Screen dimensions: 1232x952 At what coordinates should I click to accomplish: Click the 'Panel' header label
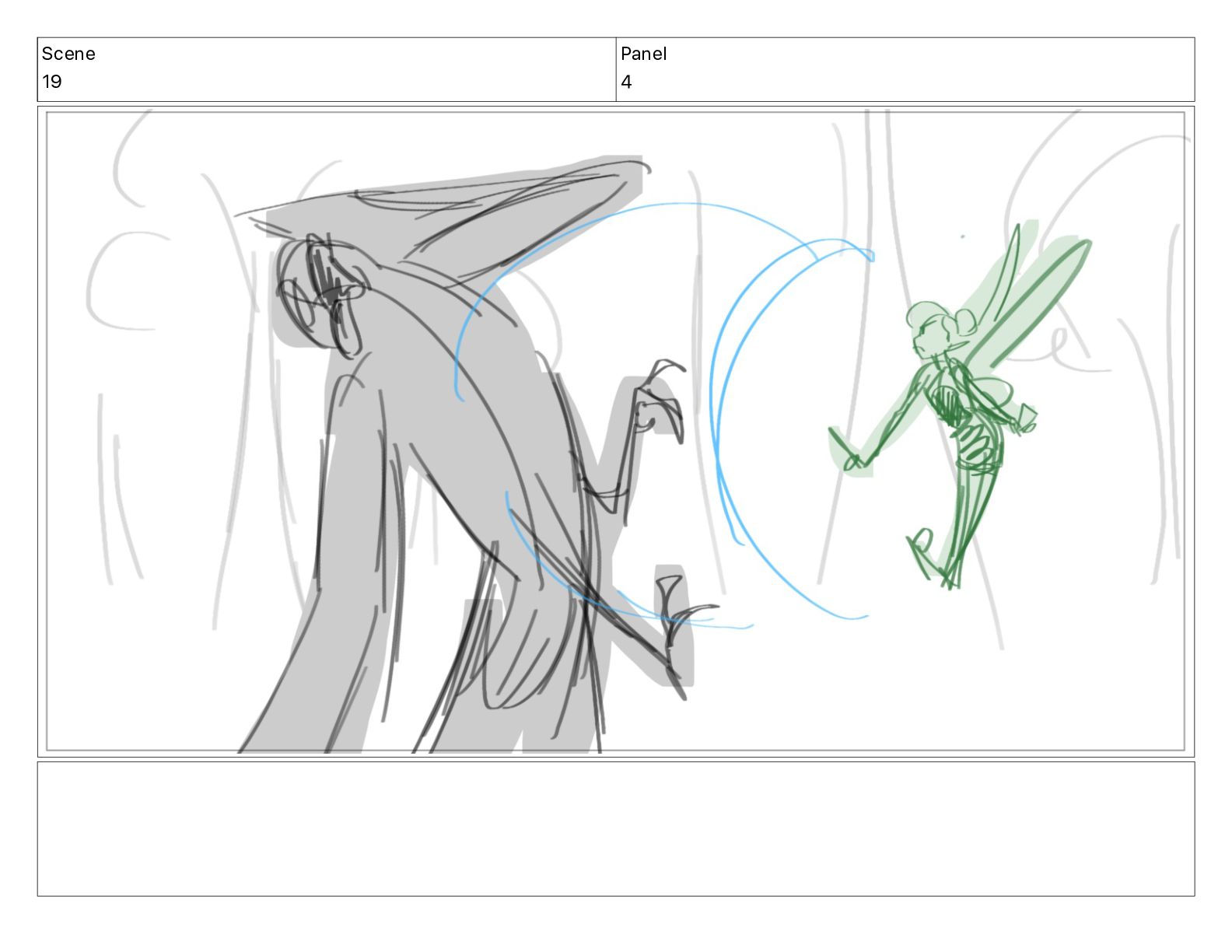click(x=643, y=54)
